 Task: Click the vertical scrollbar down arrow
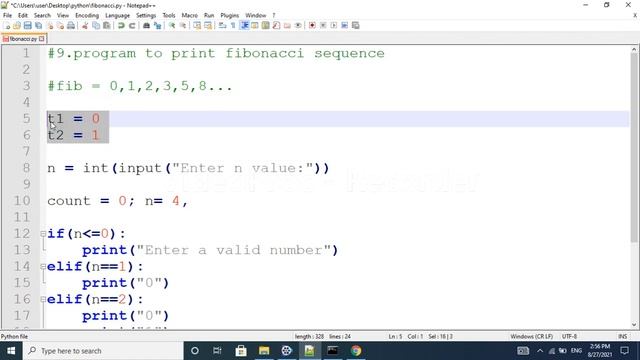(x=634, y=325)
